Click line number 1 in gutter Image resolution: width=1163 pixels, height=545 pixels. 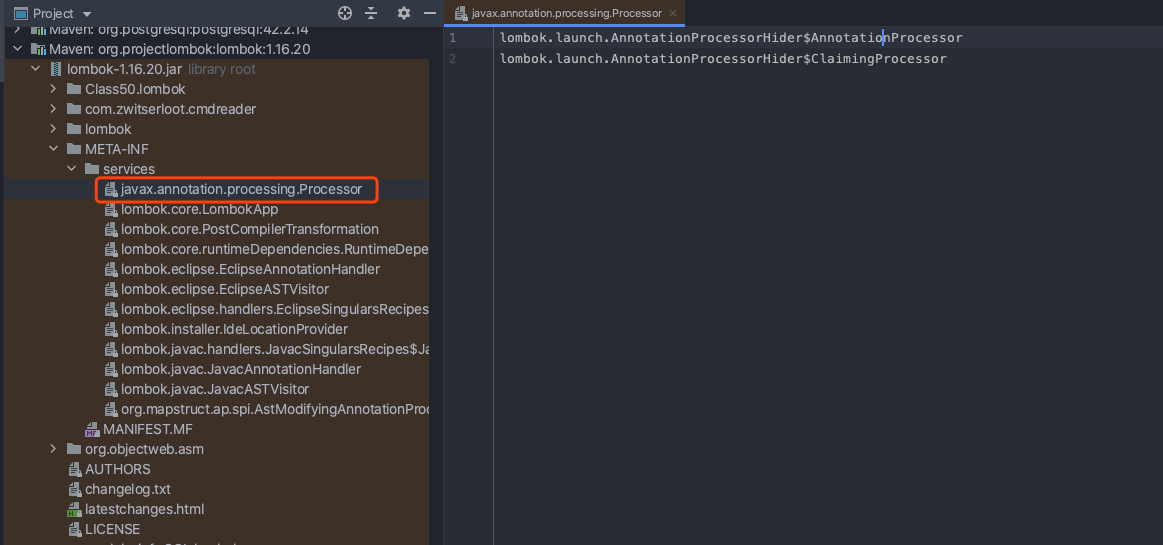click(x=452, y=38)
